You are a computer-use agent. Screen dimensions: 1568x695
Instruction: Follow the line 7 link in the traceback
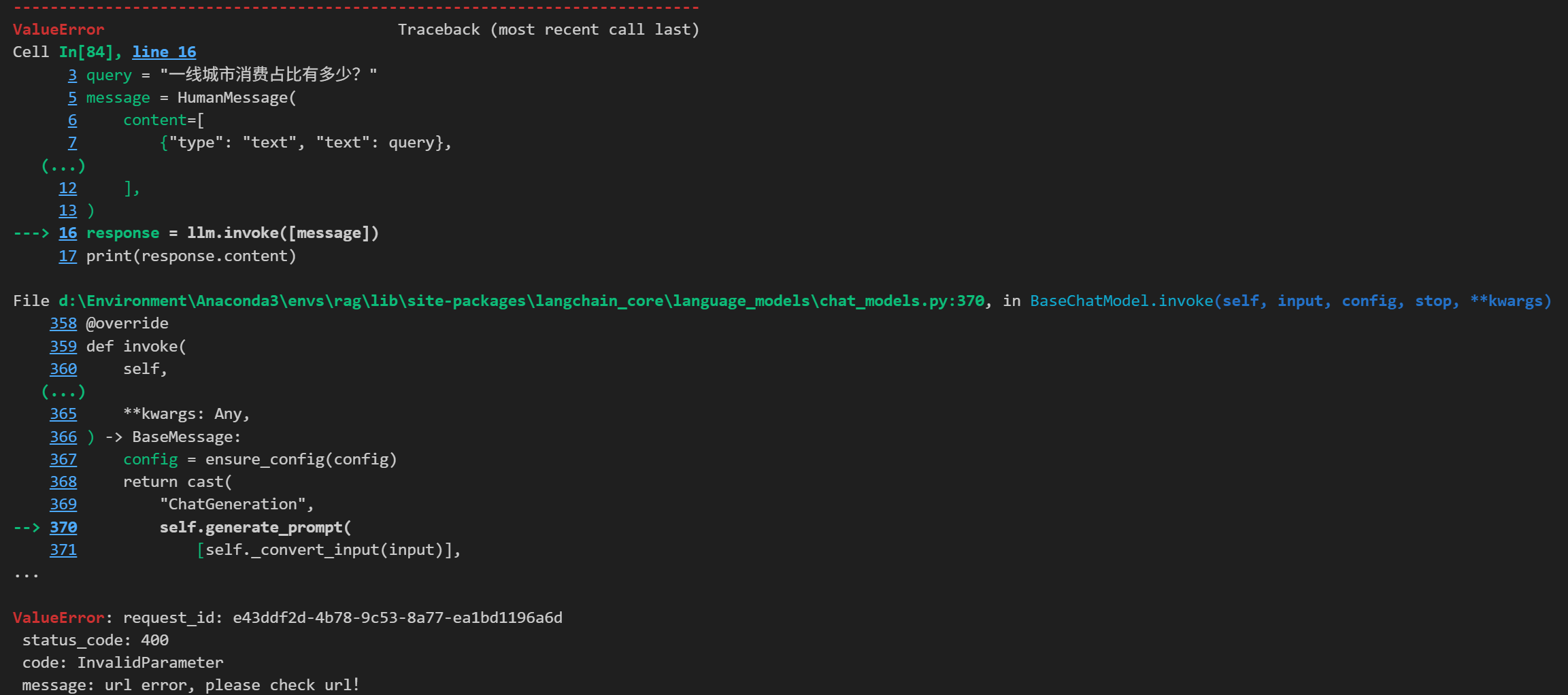point(72,143)
